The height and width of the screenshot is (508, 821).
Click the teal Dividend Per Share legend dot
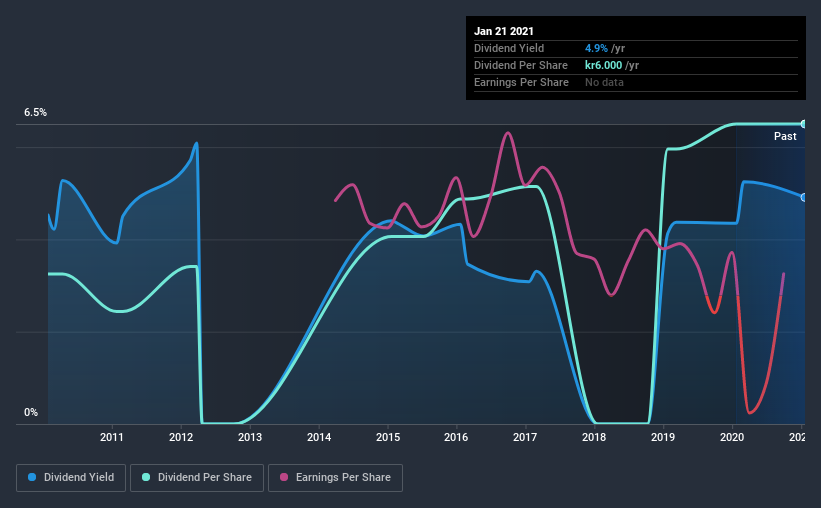[x=146, y=477]
